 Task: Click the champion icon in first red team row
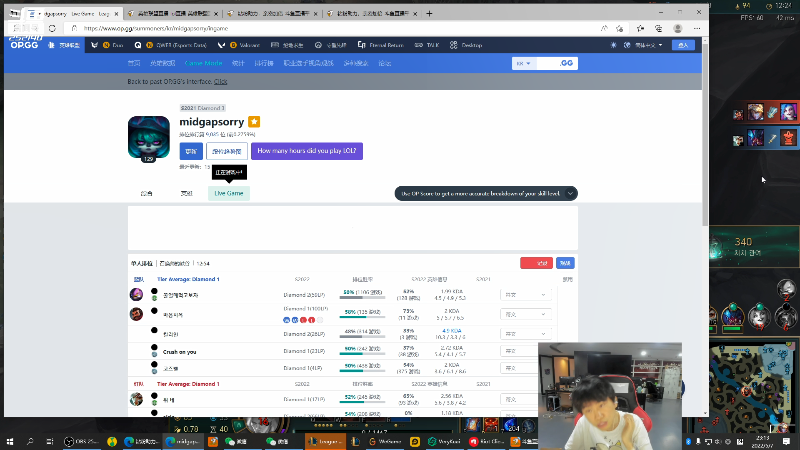pyautogui.click(x=136, y=398)
